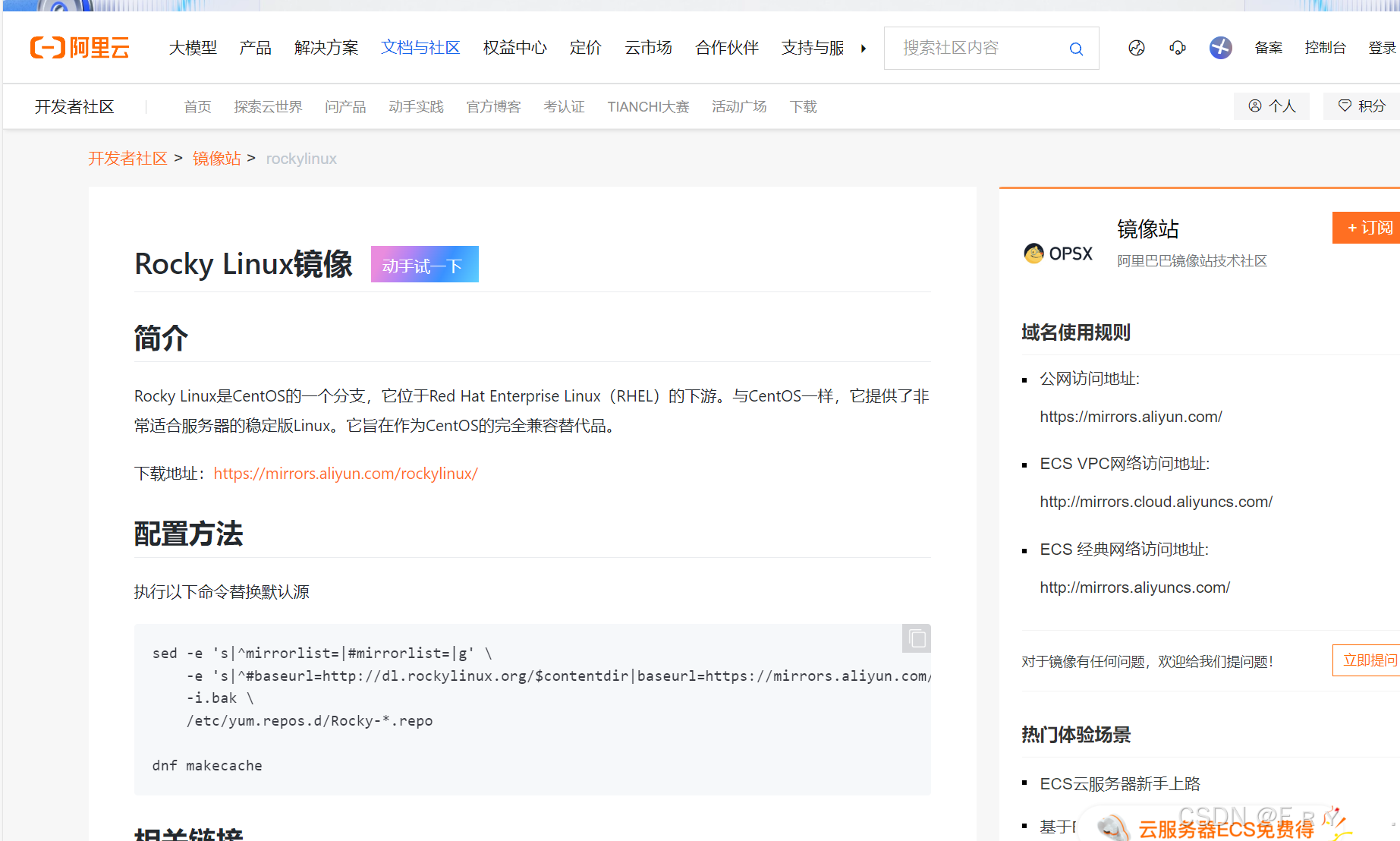This screenshot has width=1400, height=841.
Task: Switch to 首页 tab
Action: click(x=197, y=107)
